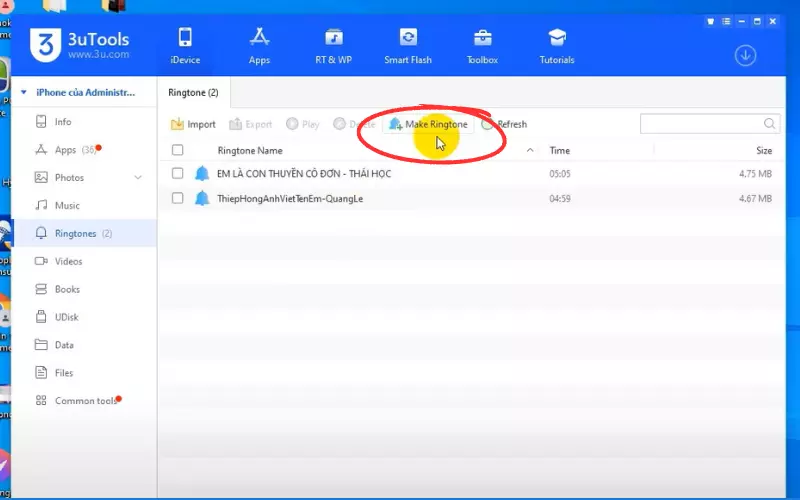
Task: Click the 05:05 time value
Action: point(560,174)
